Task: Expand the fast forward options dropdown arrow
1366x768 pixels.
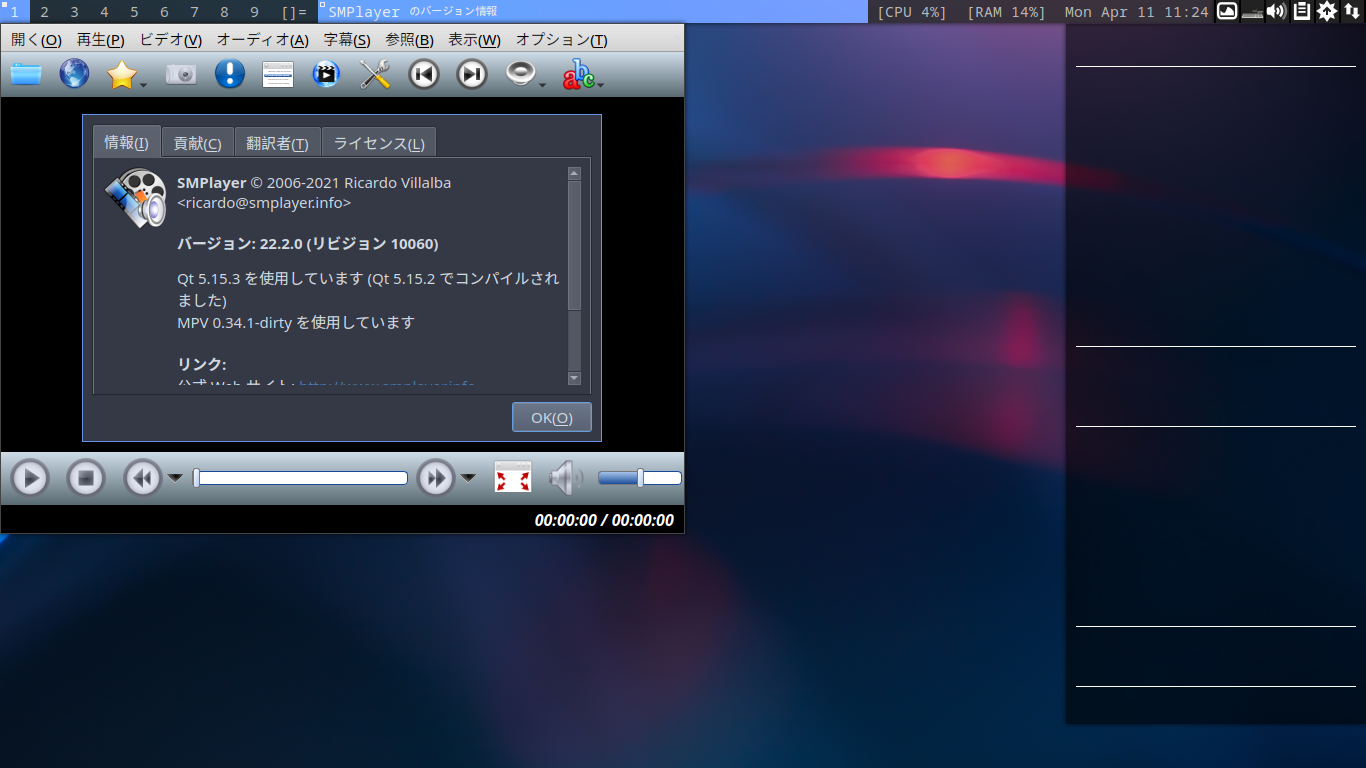Action: click(468, 478)
